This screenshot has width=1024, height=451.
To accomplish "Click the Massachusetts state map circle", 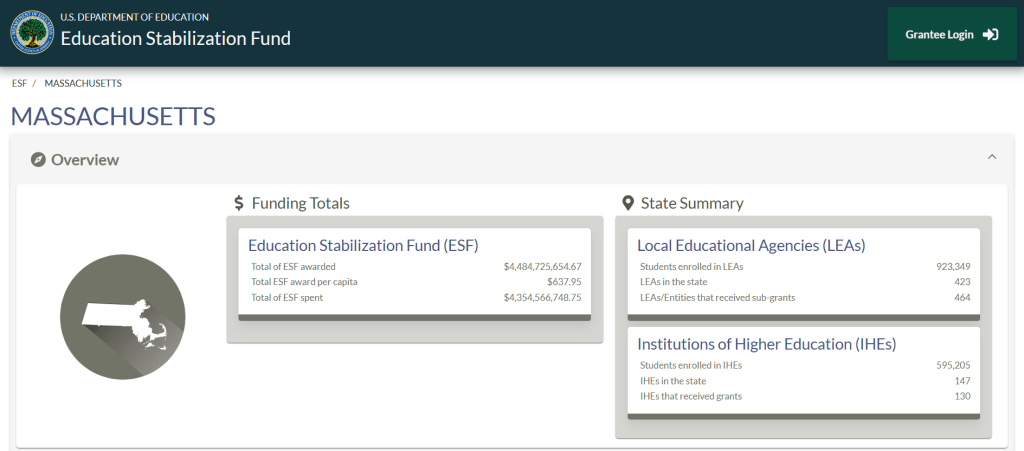I will click(123, 316).
